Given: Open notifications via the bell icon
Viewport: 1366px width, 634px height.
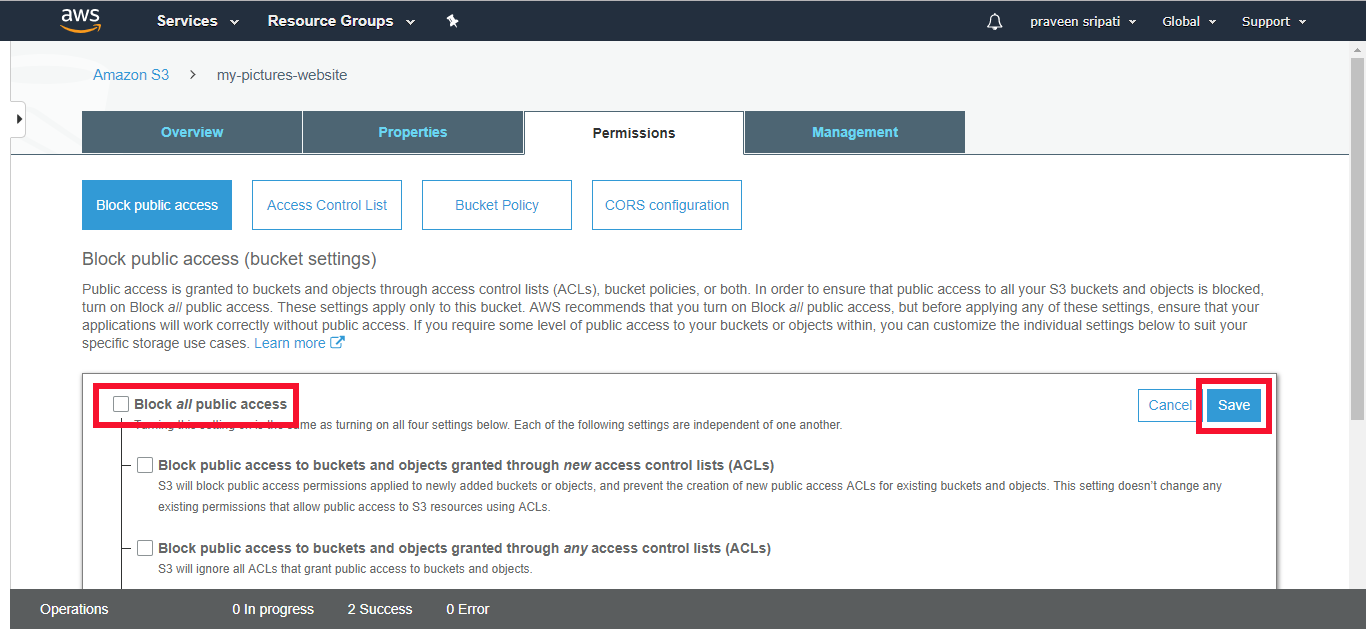Looking at the screenshot, I should (x=994, y=20).
